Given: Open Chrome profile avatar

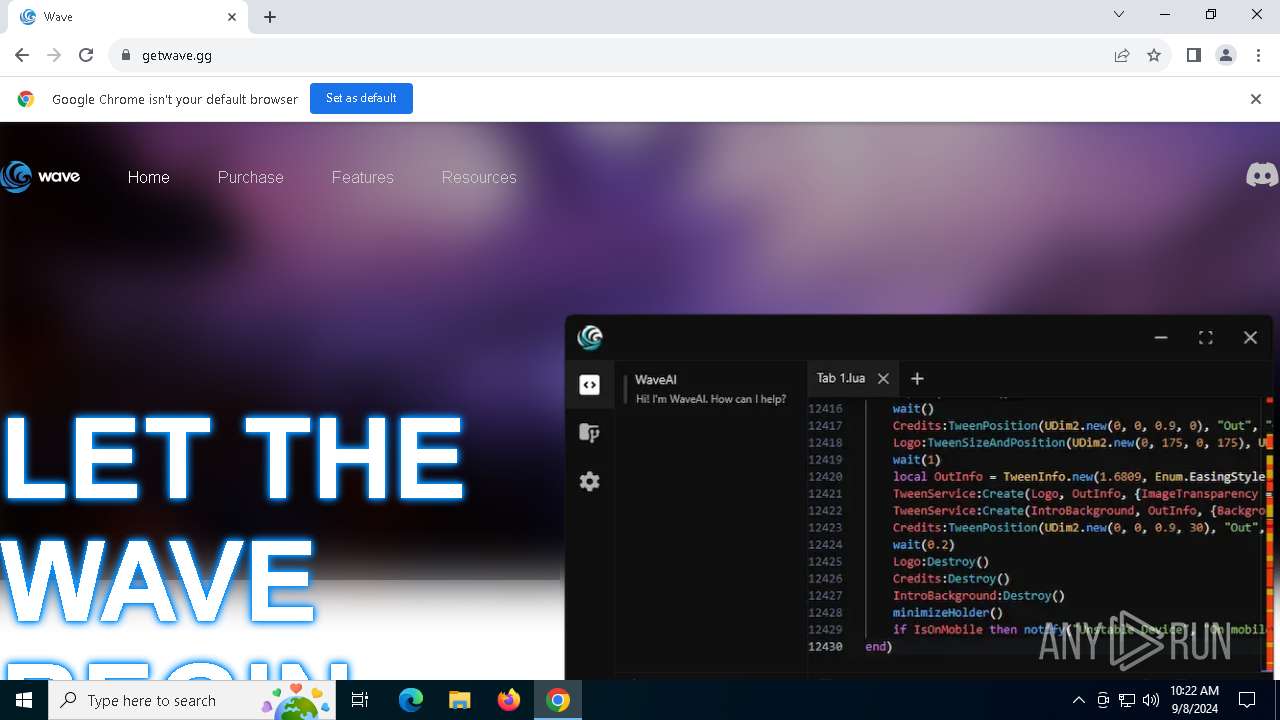Looking at the screenshot, I should click(1226, 55).
